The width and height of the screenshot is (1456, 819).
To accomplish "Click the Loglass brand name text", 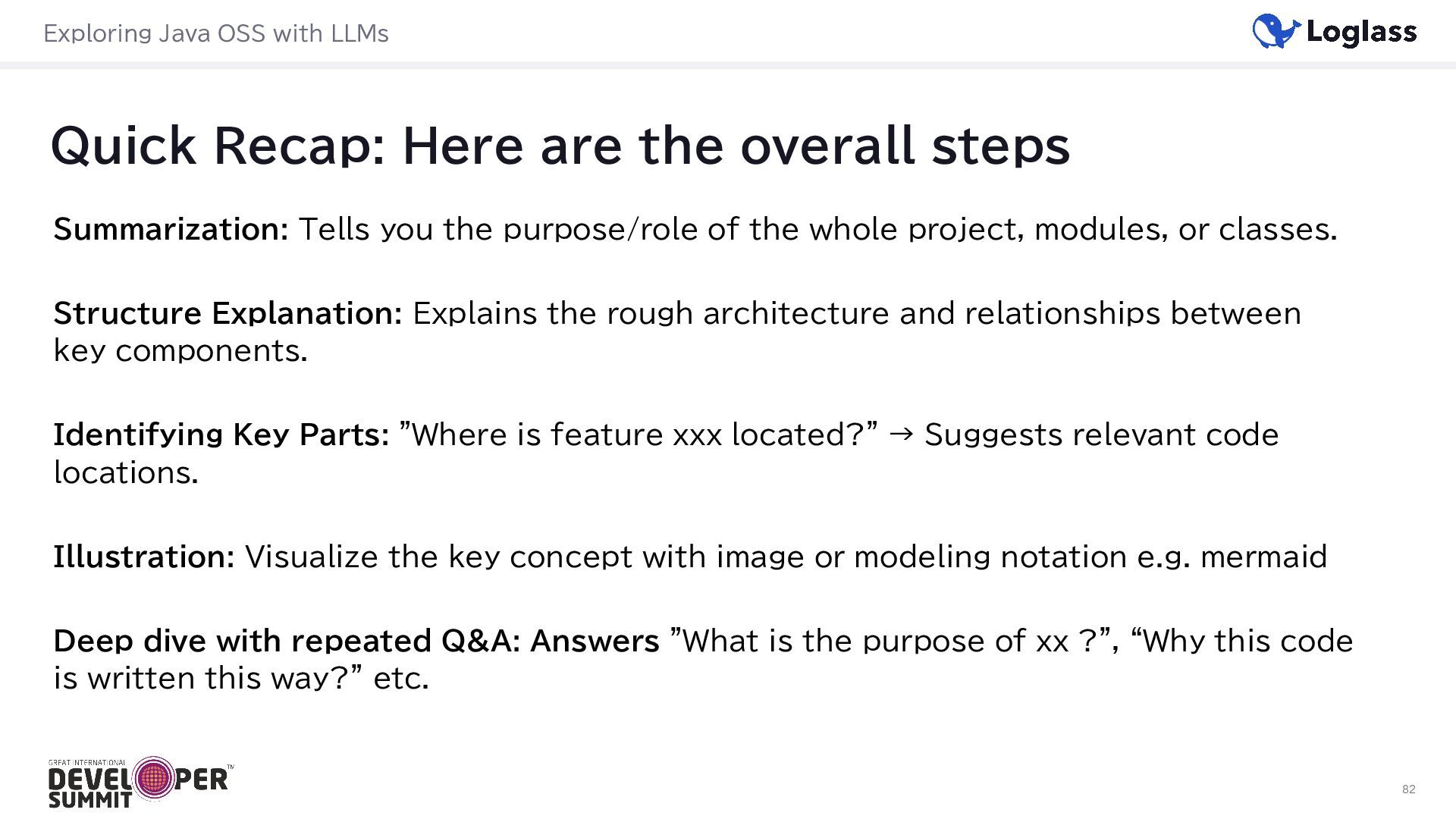I will [x=1362, y=32].
